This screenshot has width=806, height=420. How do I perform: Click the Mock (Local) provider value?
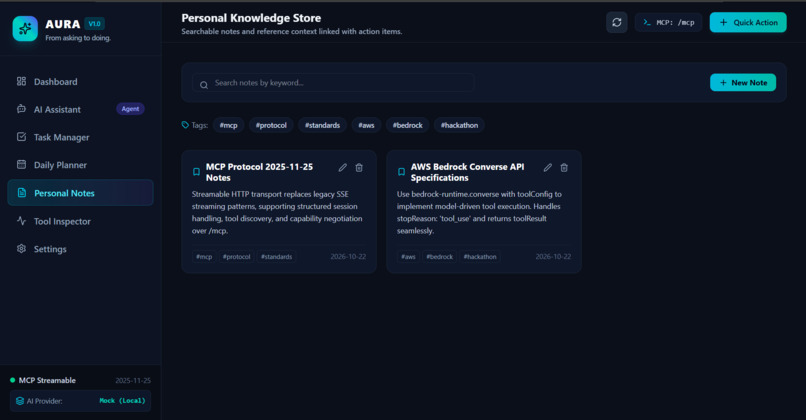pyautogui.click(x=122, y=401)
